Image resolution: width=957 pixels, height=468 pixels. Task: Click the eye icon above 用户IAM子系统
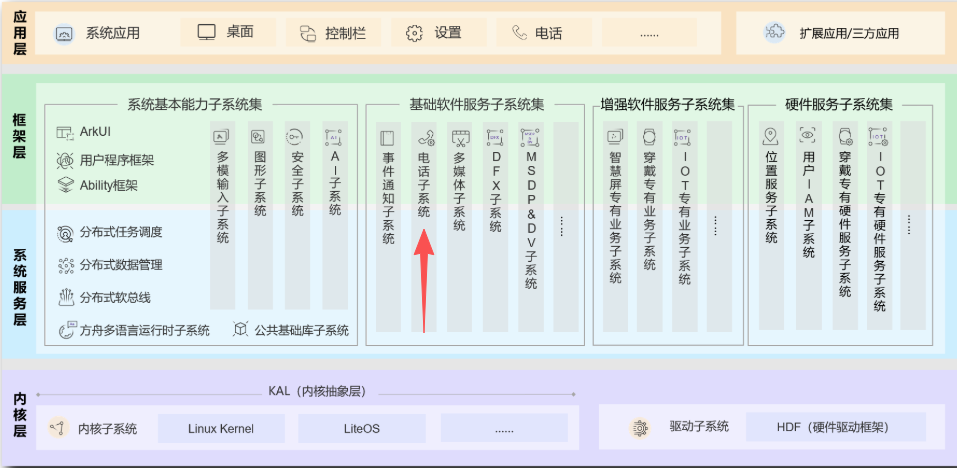[x=807, y=135]
